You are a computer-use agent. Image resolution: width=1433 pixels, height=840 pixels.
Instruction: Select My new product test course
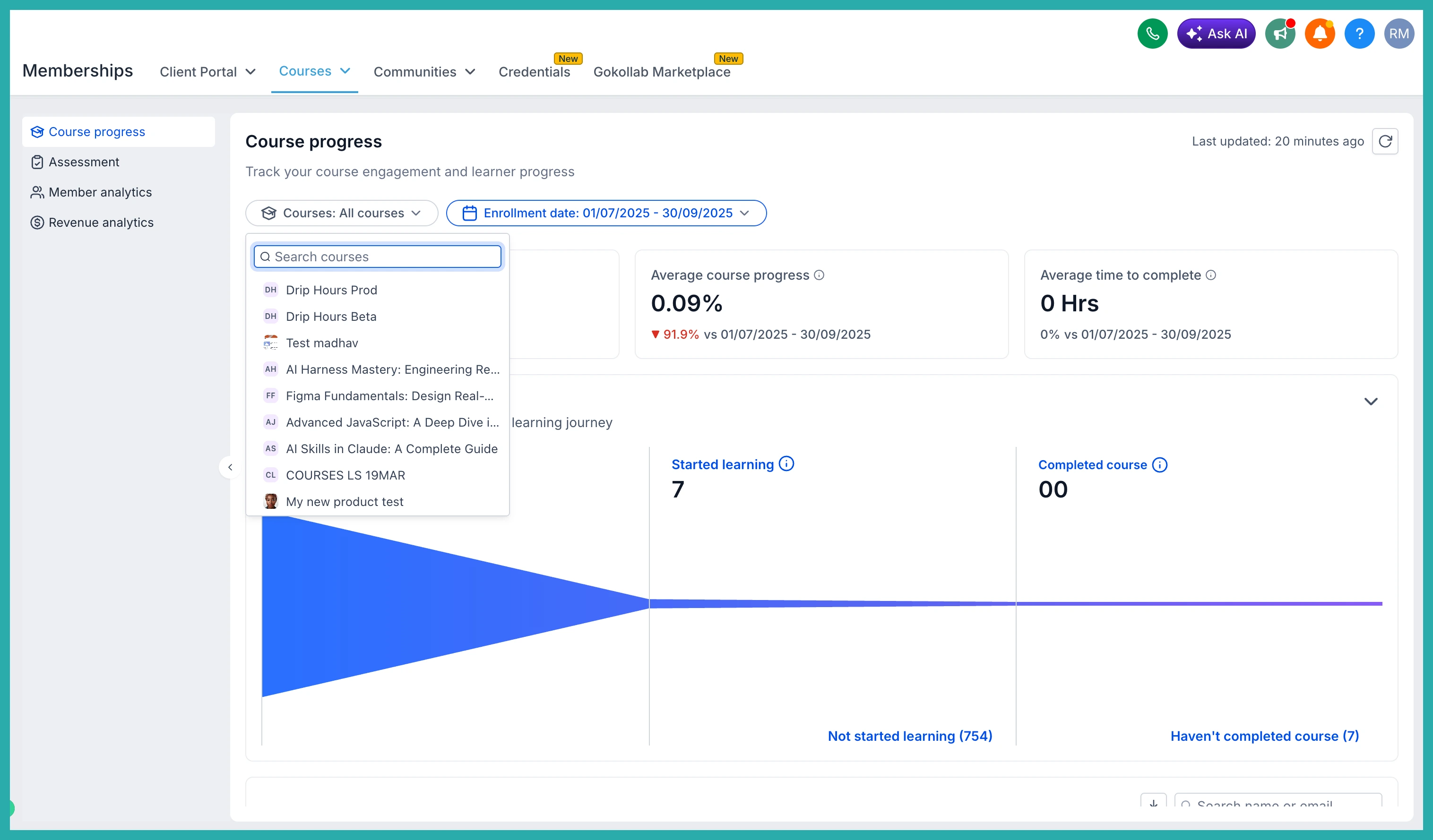pos(378,501)
